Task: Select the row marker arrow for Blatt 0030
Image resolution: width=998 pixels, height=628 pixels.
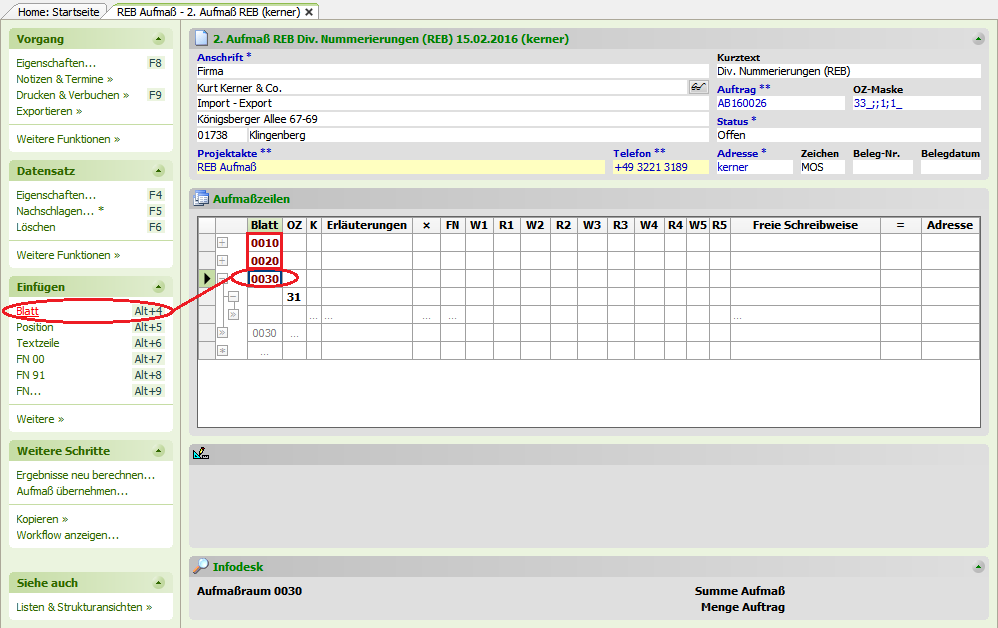Action: coord(207,279)
